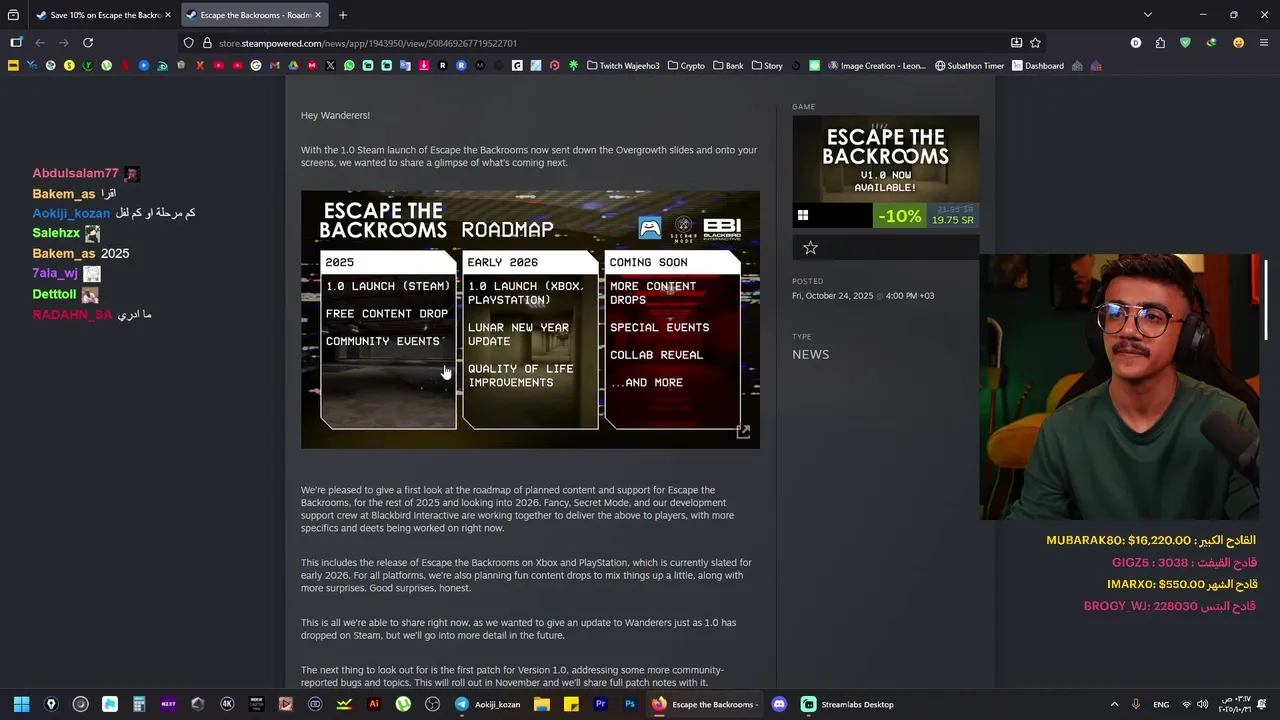This screenshot has height=720, width=1280.
Task: Open the Firefox application menu
Action: coord(1265,43)
